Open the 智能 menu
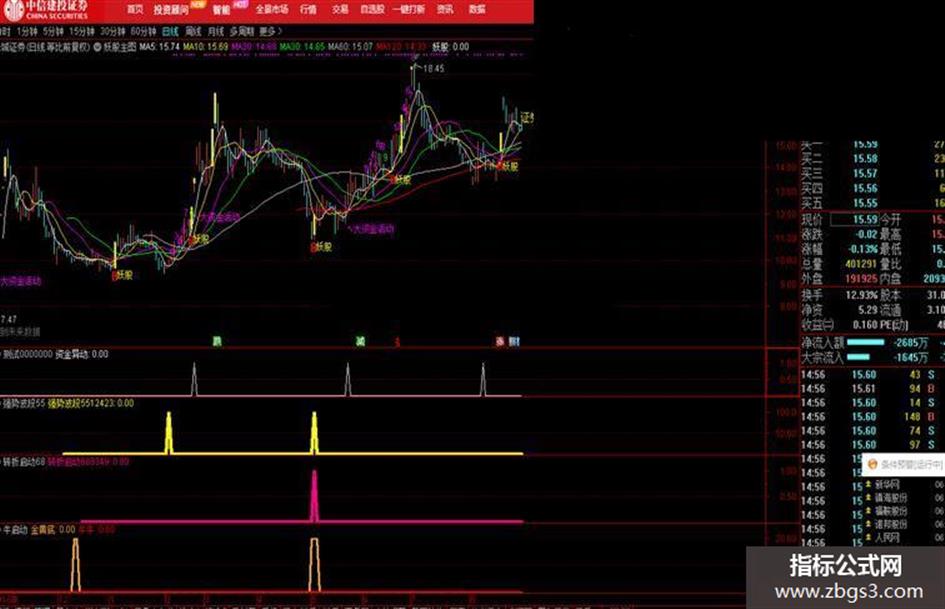Image resolution: width=945 pixels, height=609 pixels. point(221,10)
